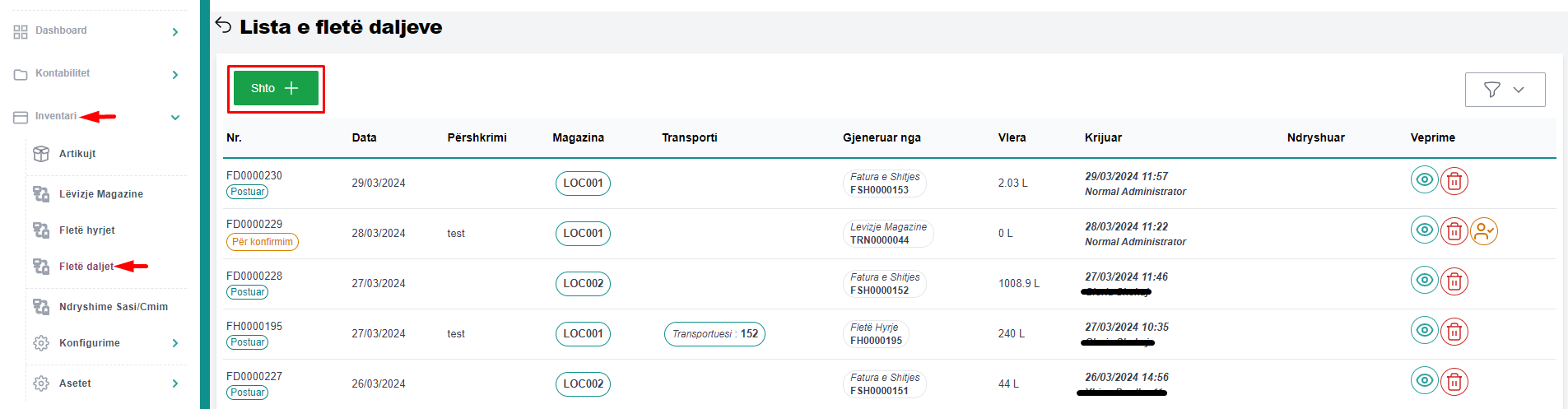The height and width of the screenshot is (409, 1568).
Task: Click the Kontabilitet folder icon
Action: pyautogui.click(x=21, y=75)
